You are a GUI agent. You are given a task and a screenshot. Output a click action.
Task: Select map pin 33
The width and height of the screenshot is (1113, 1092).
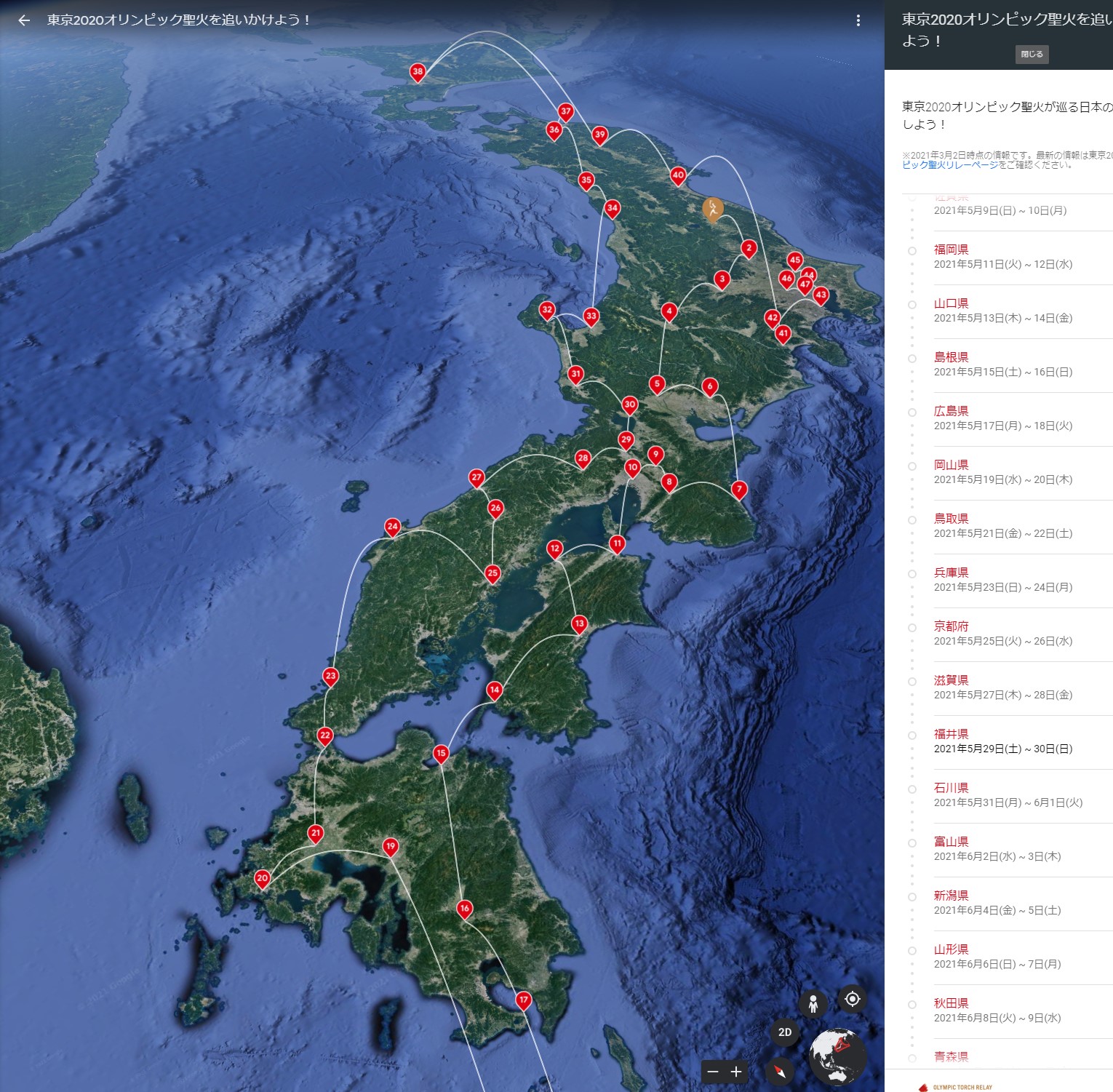coord(591,317)
